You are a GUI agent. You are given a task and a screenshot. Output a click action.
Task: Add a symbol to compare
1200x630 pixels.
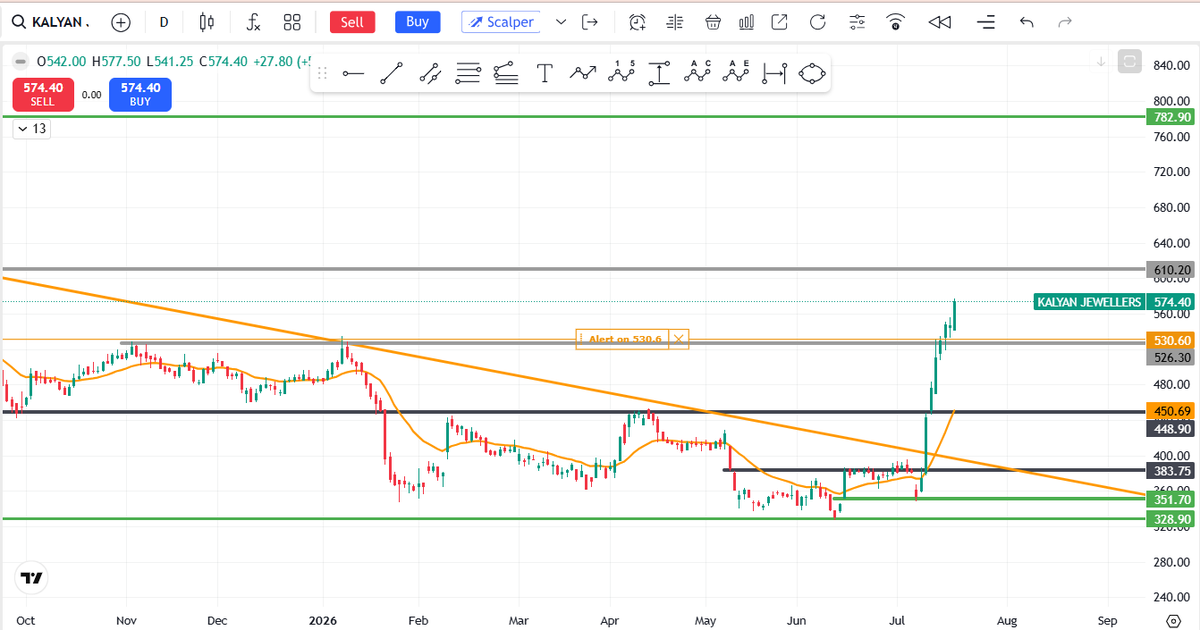(x=121, y=22)
